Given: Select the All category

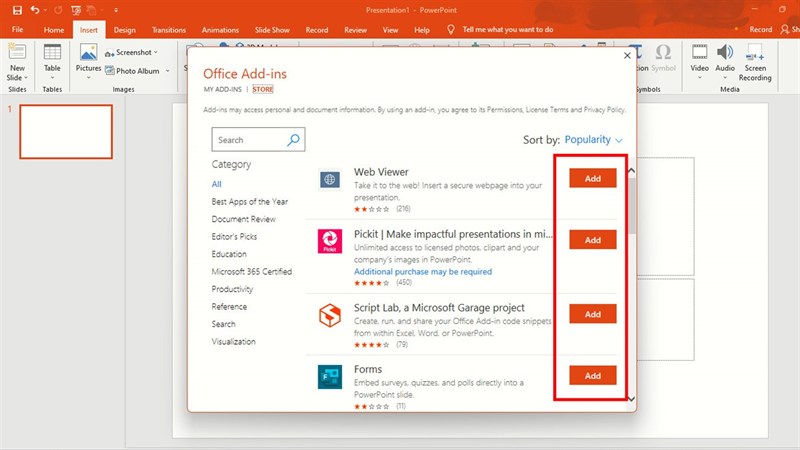Looking at the screenshot, I should click(216, 184).
